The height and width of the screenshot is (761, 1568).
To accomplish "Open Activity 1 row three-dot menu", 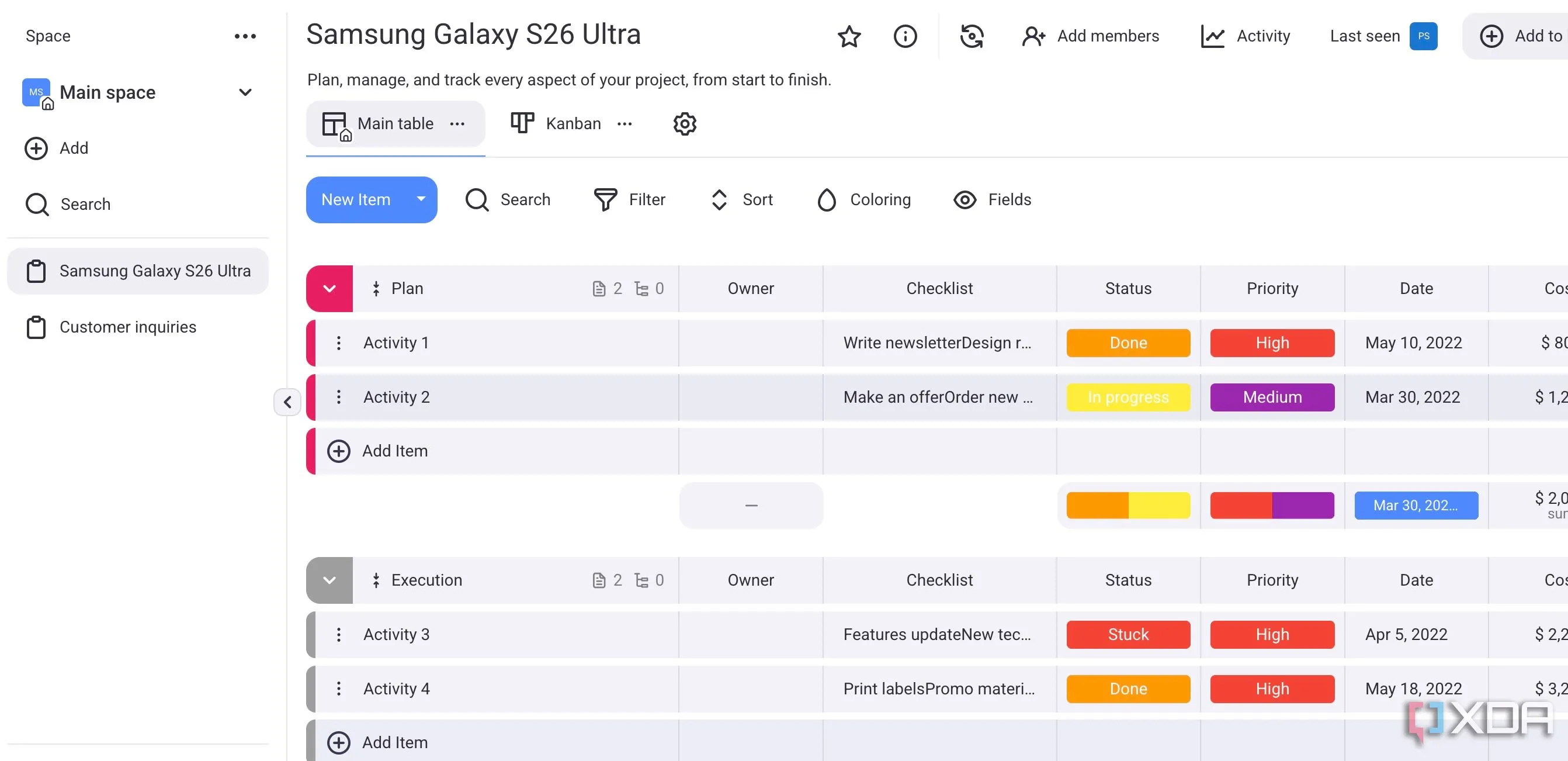I will coord(339,343).
